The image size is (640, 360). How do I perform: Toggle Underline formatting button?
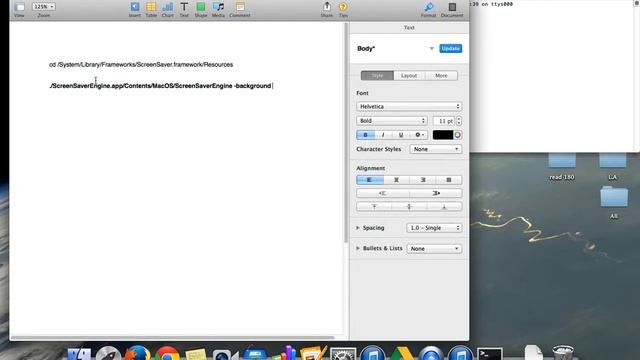(x=401, y=135)
